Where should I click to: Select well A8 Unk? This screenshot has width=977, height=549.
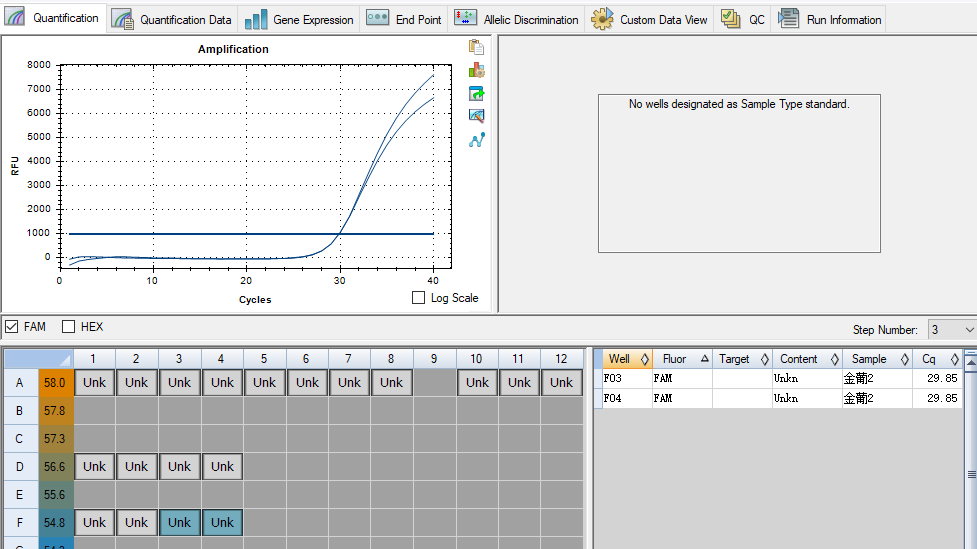point(391,383)
